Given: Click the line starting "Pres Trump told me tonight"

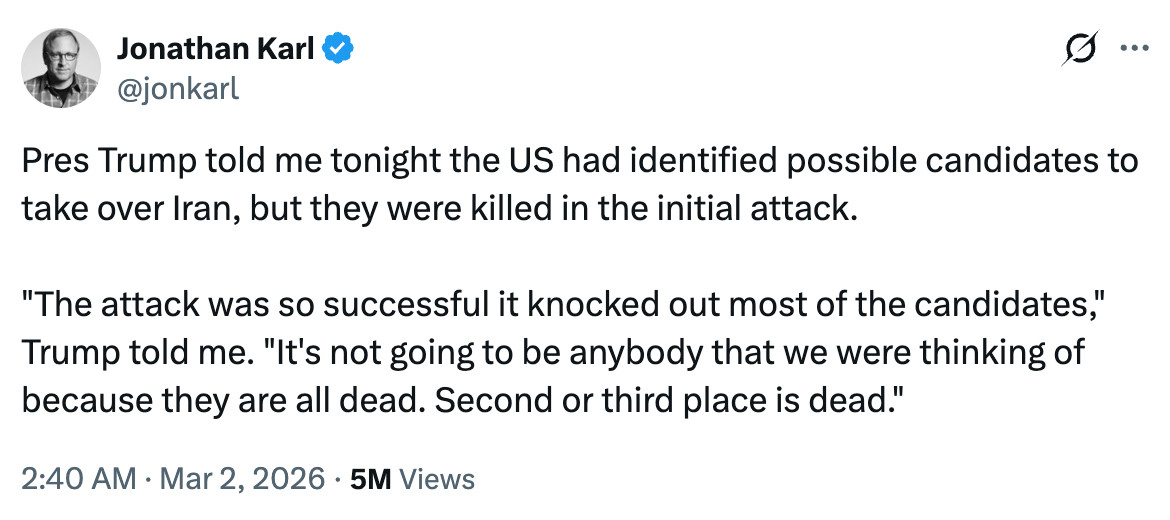Looking at the screenshot, I should coord(578,160).
